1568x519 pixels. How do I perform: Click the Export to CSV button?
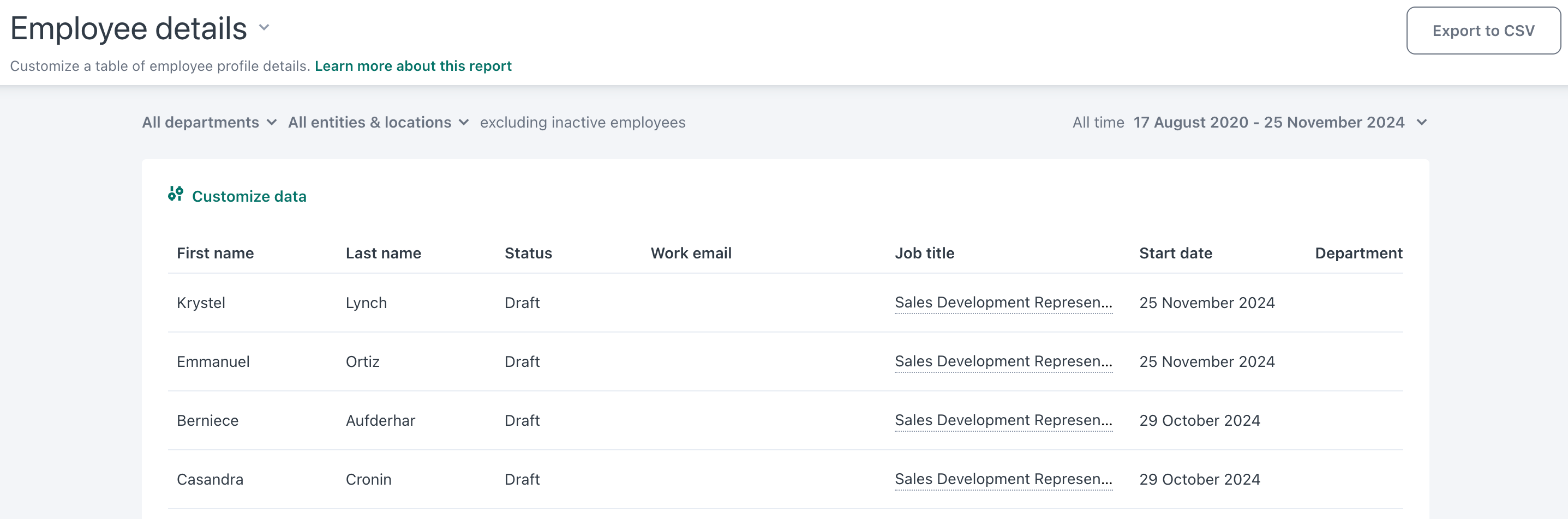(1483, 30)
